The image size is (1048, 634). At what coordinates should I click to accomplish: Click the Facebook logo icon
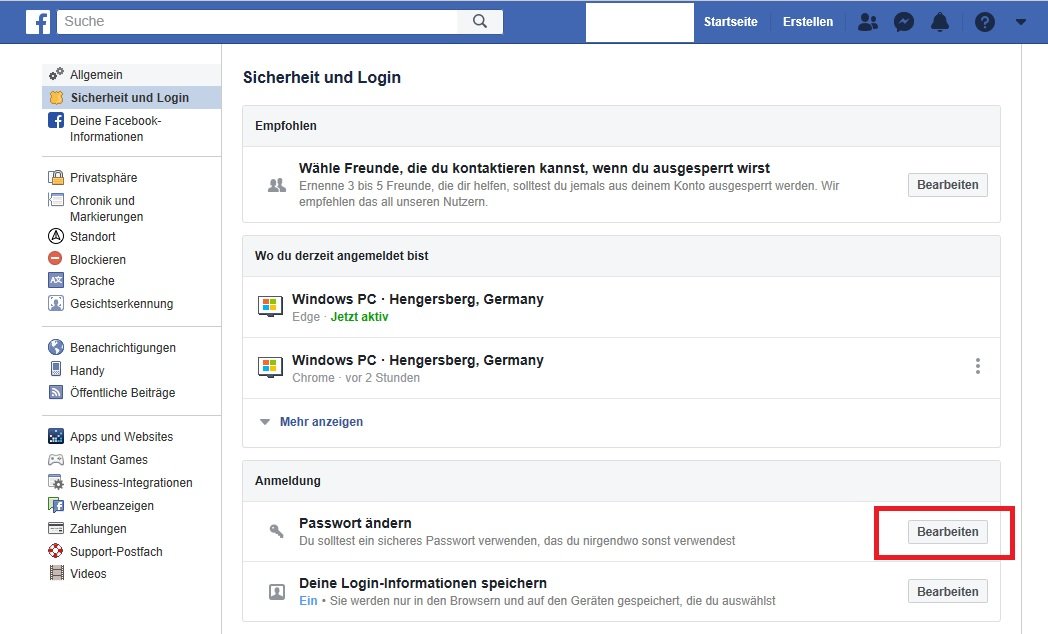pos(38,22)
